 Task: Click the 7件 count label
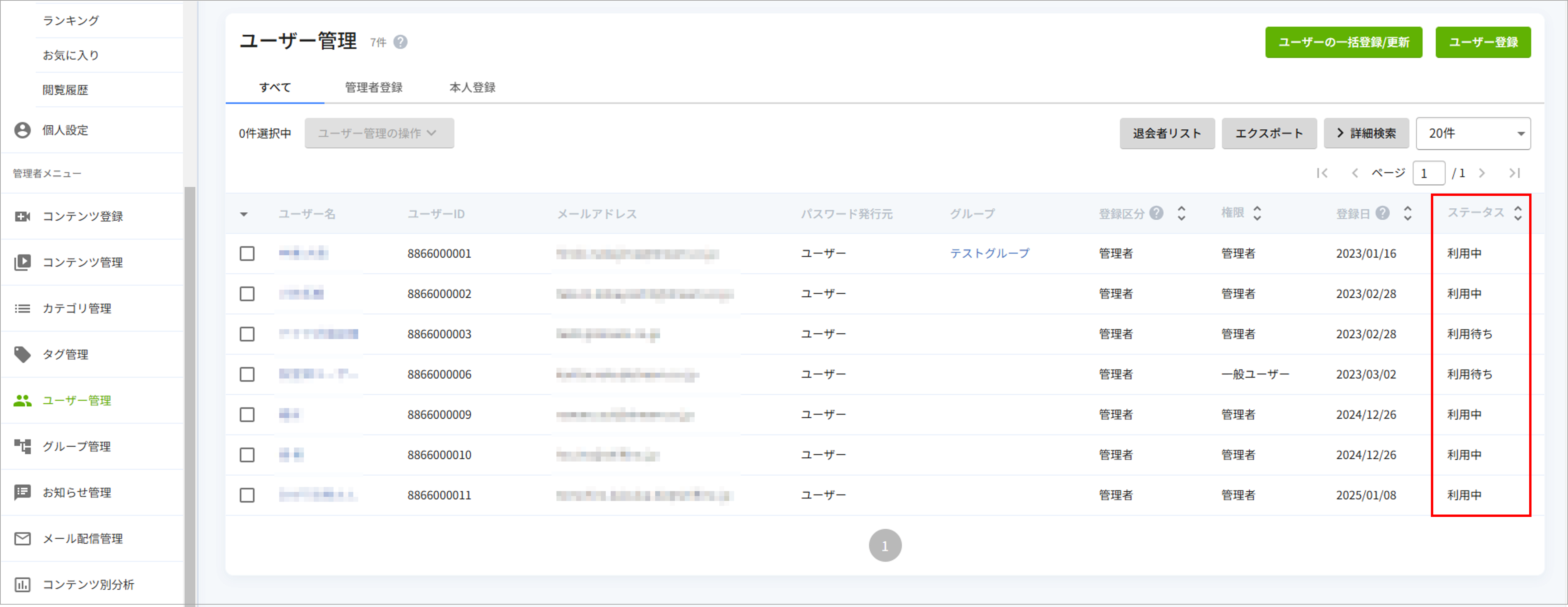point(378,43)
